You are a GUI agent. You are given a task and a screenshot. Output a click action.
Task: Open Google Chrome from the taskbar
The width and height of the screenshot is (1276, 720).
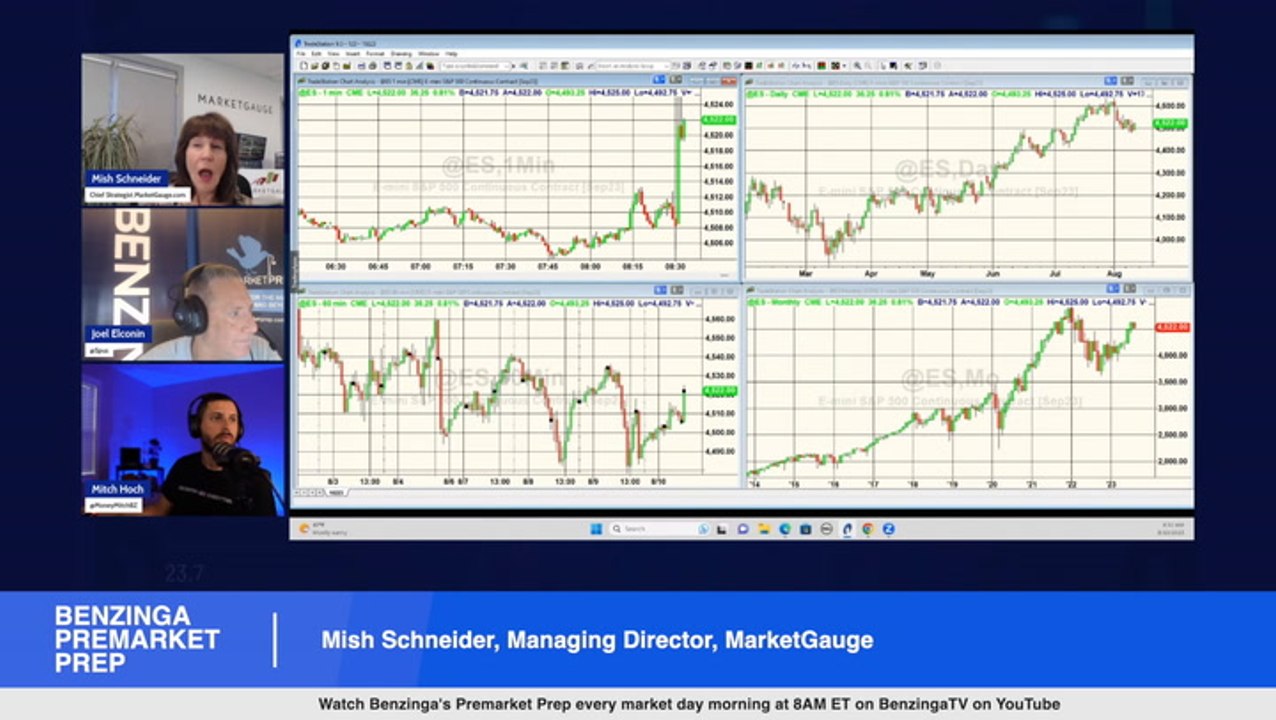[x=868, y=529]
